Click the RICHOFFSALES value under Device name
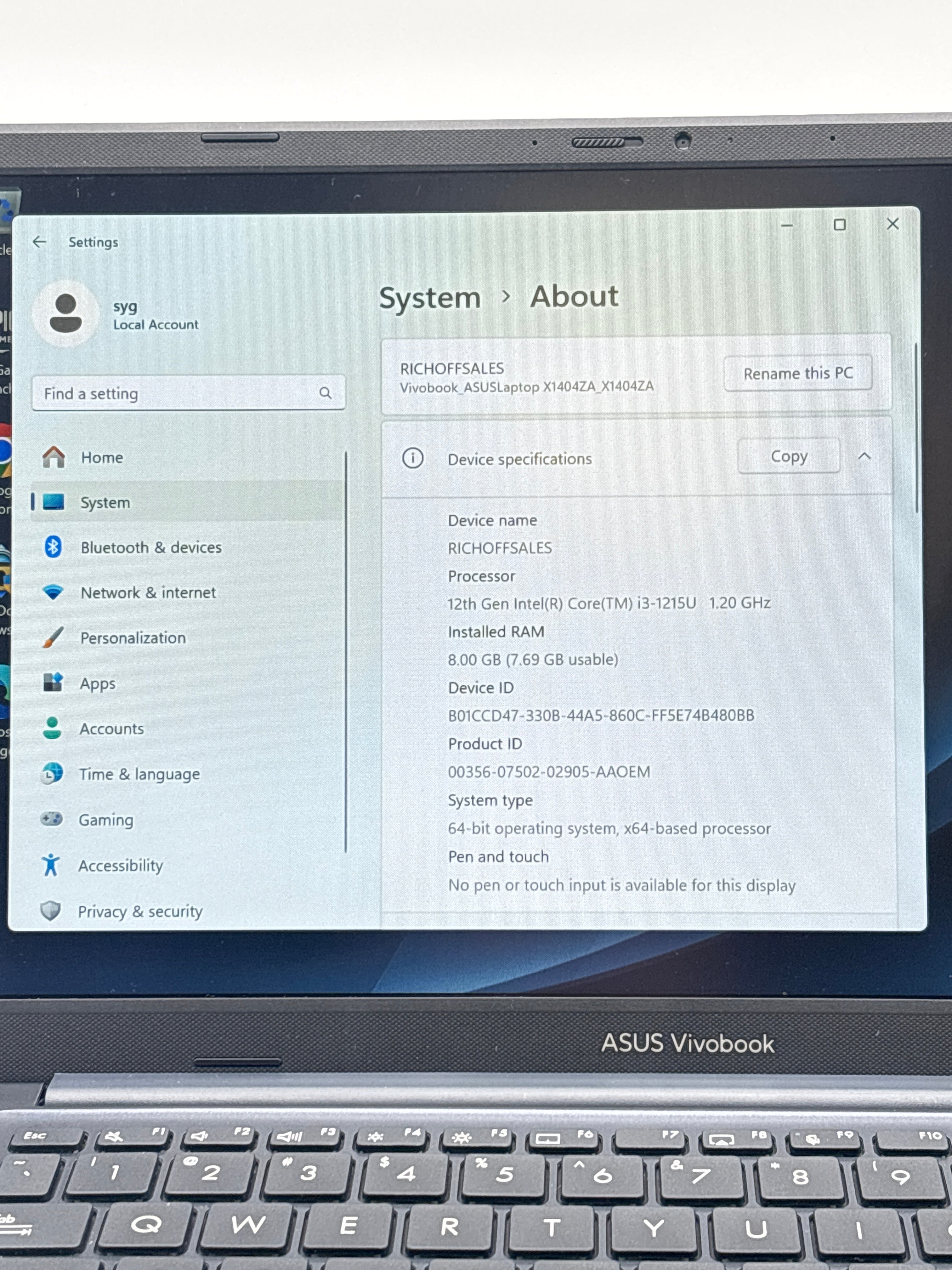This screenshot has height=1270, width=952. click(500, 548)
